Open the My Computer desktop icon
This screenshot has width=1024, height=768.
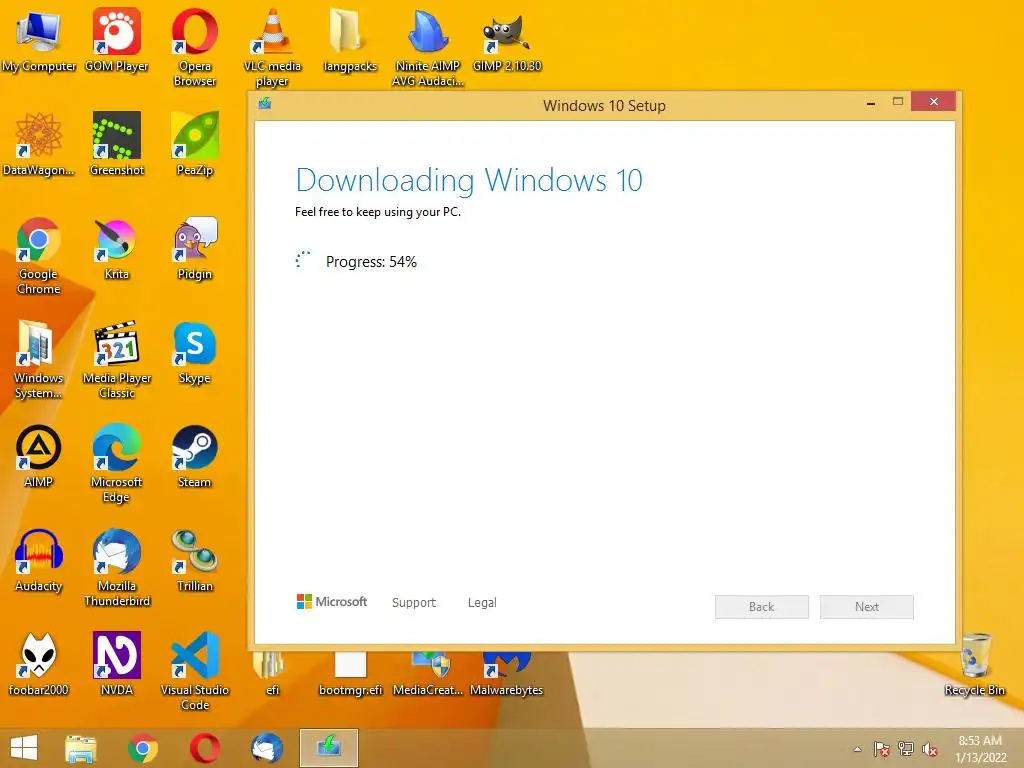[x=39, y=40]
